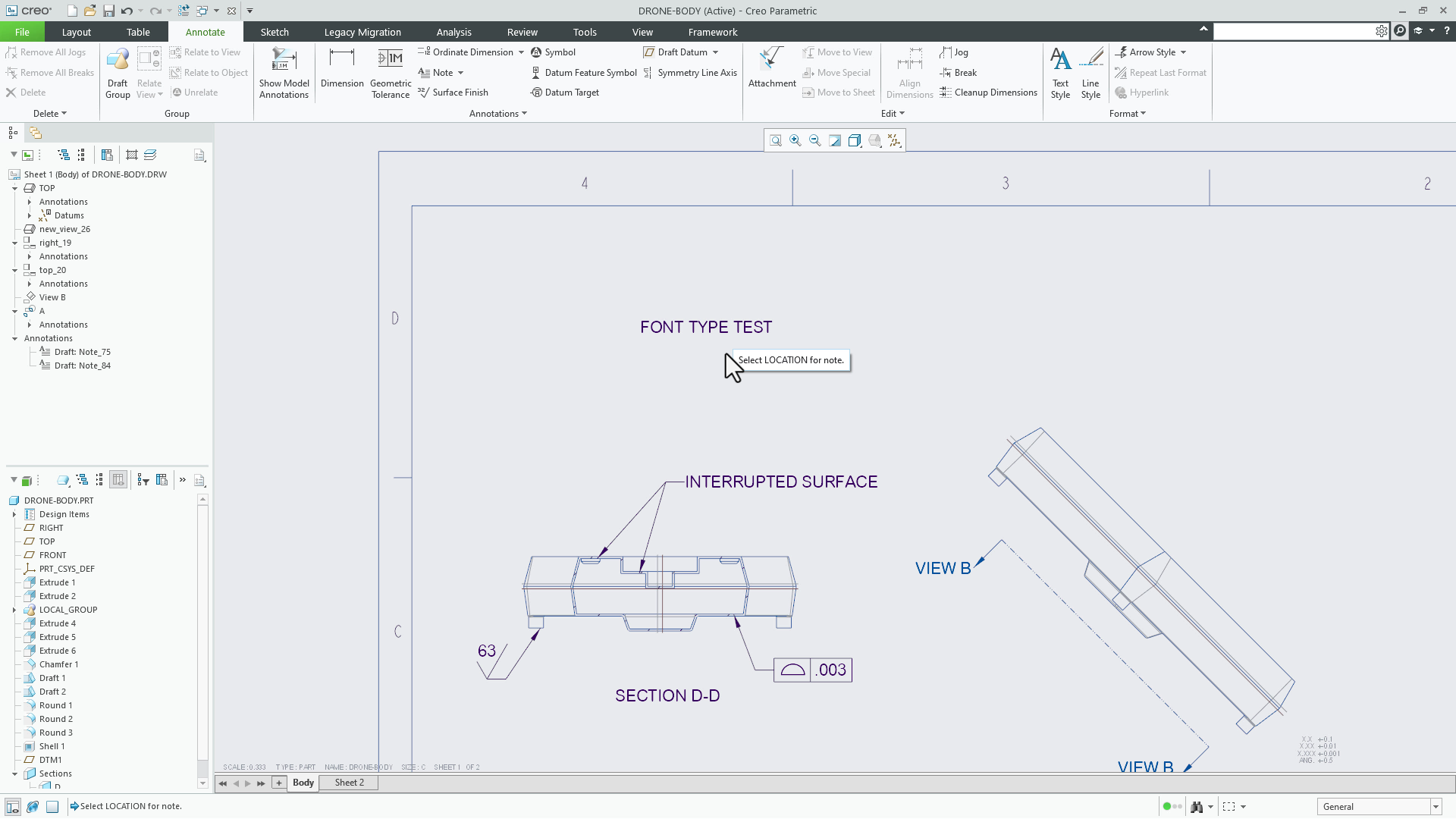Open the Ordinate Dimension dropdown arrow
Viewport: 1456px width, 819px height.
(521, 52)
